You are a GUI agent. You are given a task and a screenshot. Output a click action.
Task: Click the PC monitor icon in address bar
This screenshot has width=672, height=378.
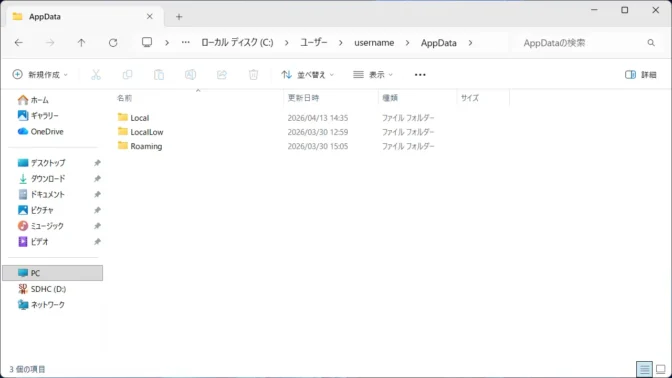pos(147,42)
